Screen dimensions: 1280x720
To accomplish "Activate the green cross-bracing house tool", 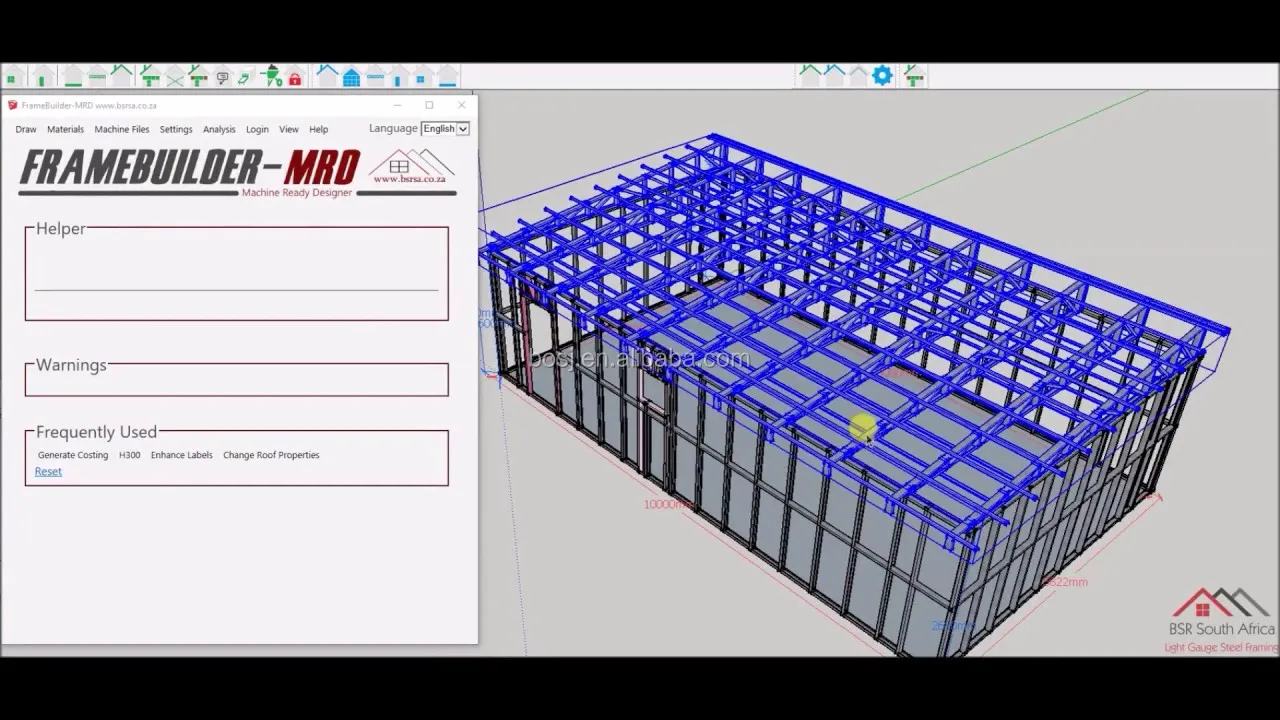I will 175,76.
